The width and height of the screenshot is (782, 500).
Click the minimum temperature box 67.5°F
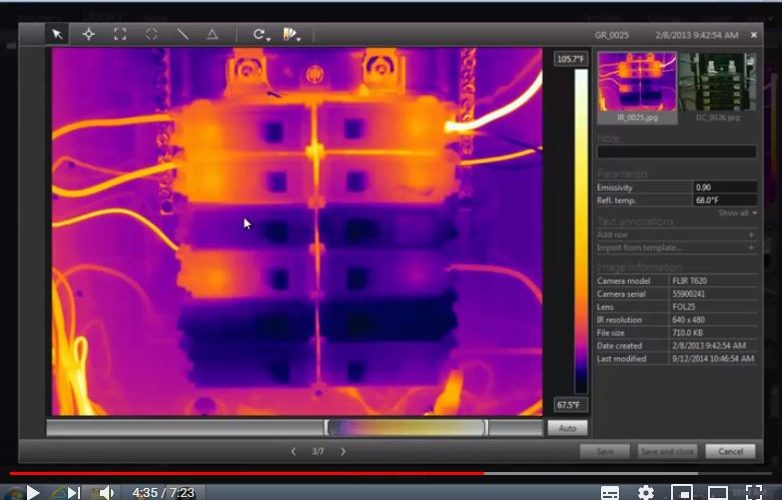571,405
